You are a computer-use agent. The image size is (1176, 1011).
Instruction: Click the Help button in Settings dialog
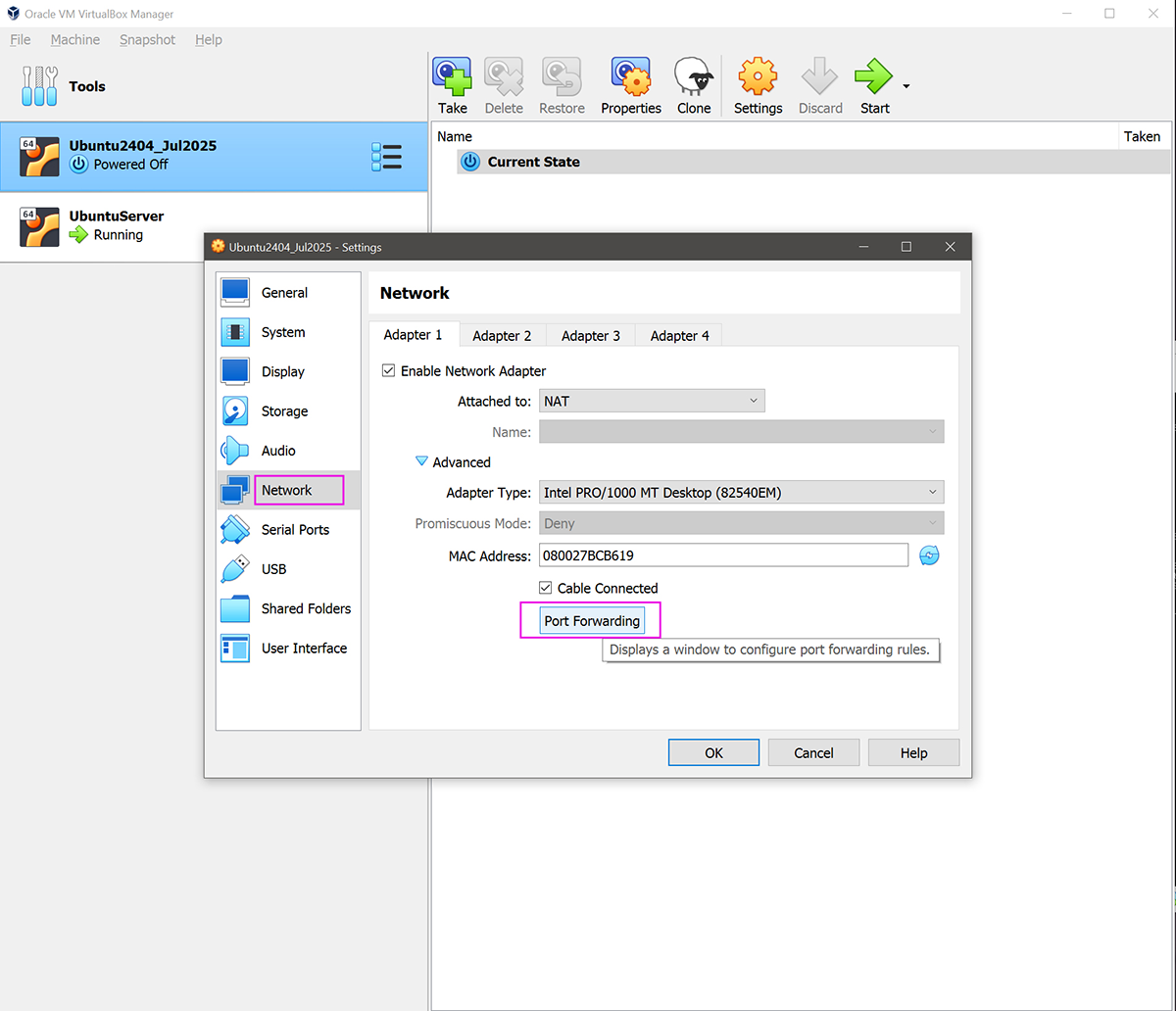point(913,752)
